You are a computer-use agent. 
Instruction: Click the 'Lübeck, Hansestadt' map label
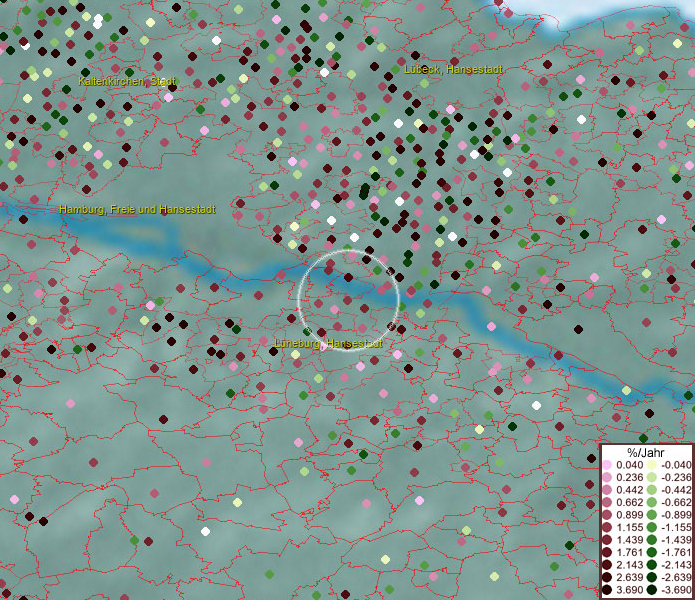point(453,70)
